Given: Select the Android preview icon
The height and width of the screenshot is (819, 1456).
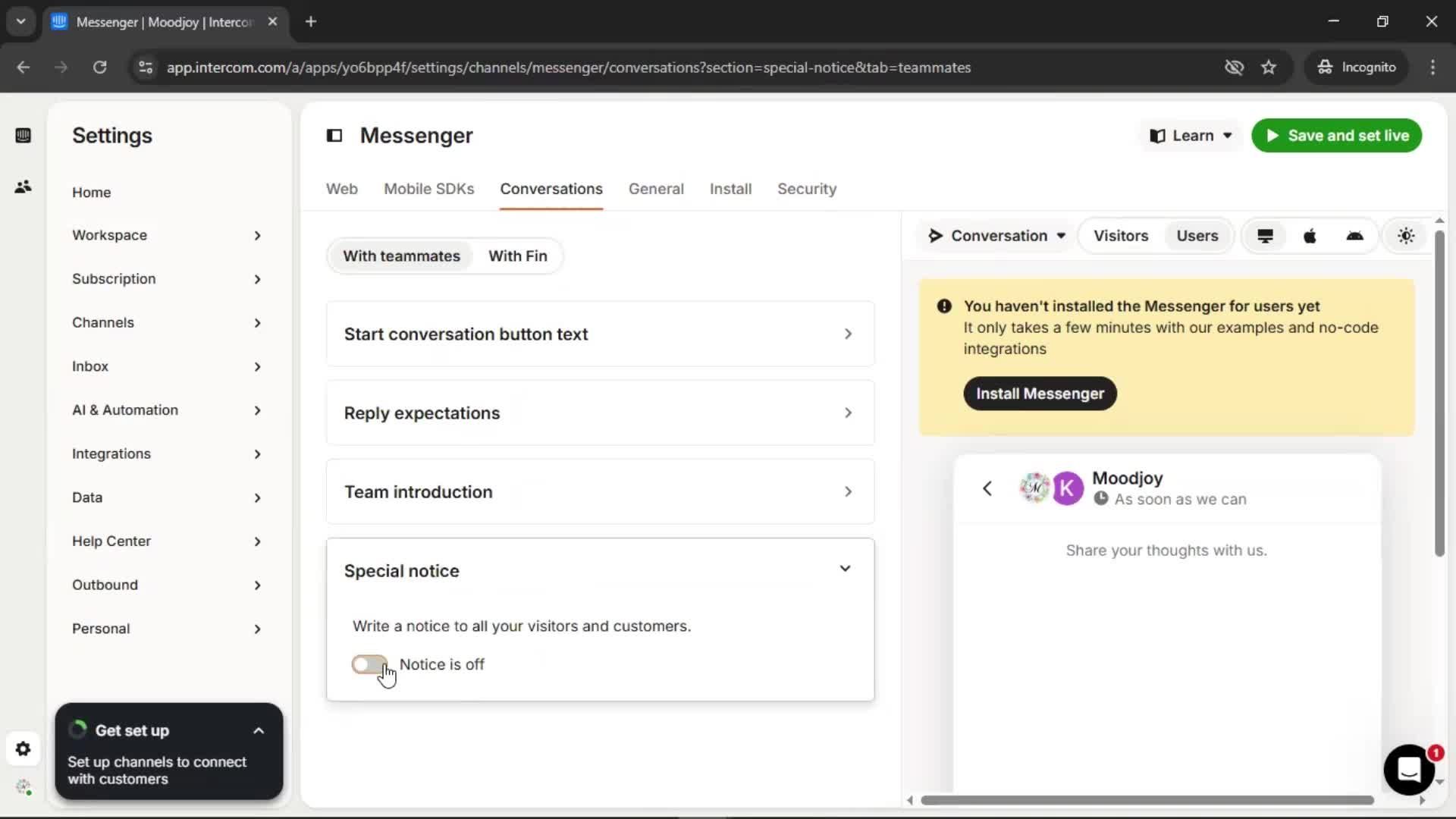Looking at the screenshot, I should click(1354, 236).
